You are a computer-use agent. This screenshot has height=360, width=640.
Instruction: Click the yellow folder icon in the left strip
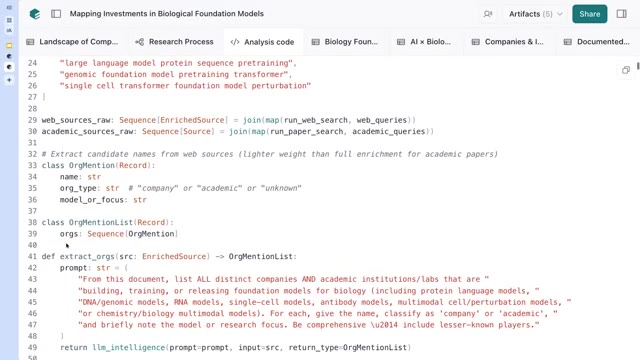pos(9,45)
